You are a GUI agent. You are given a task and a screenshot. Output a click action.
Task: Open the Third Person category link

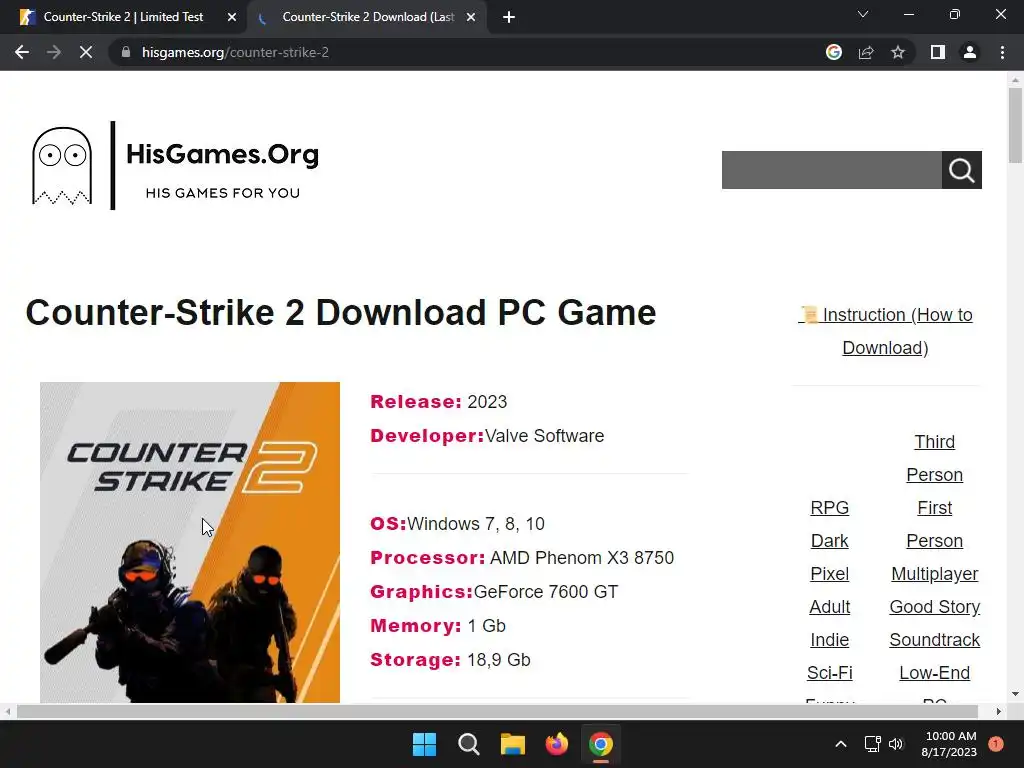(x=935, y=458)
